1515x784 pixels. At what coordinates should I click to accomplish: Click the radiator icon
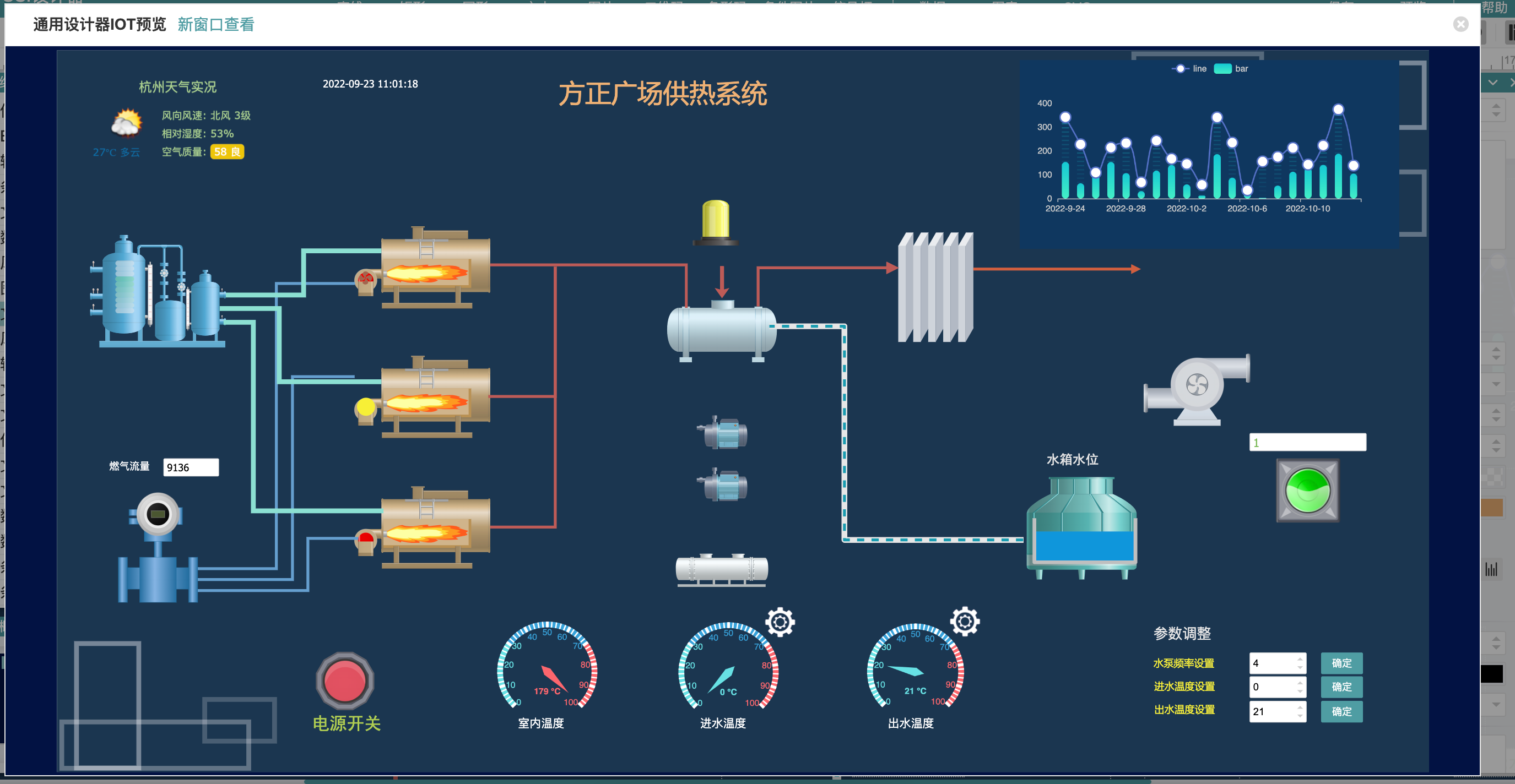(x=935, y=287)
